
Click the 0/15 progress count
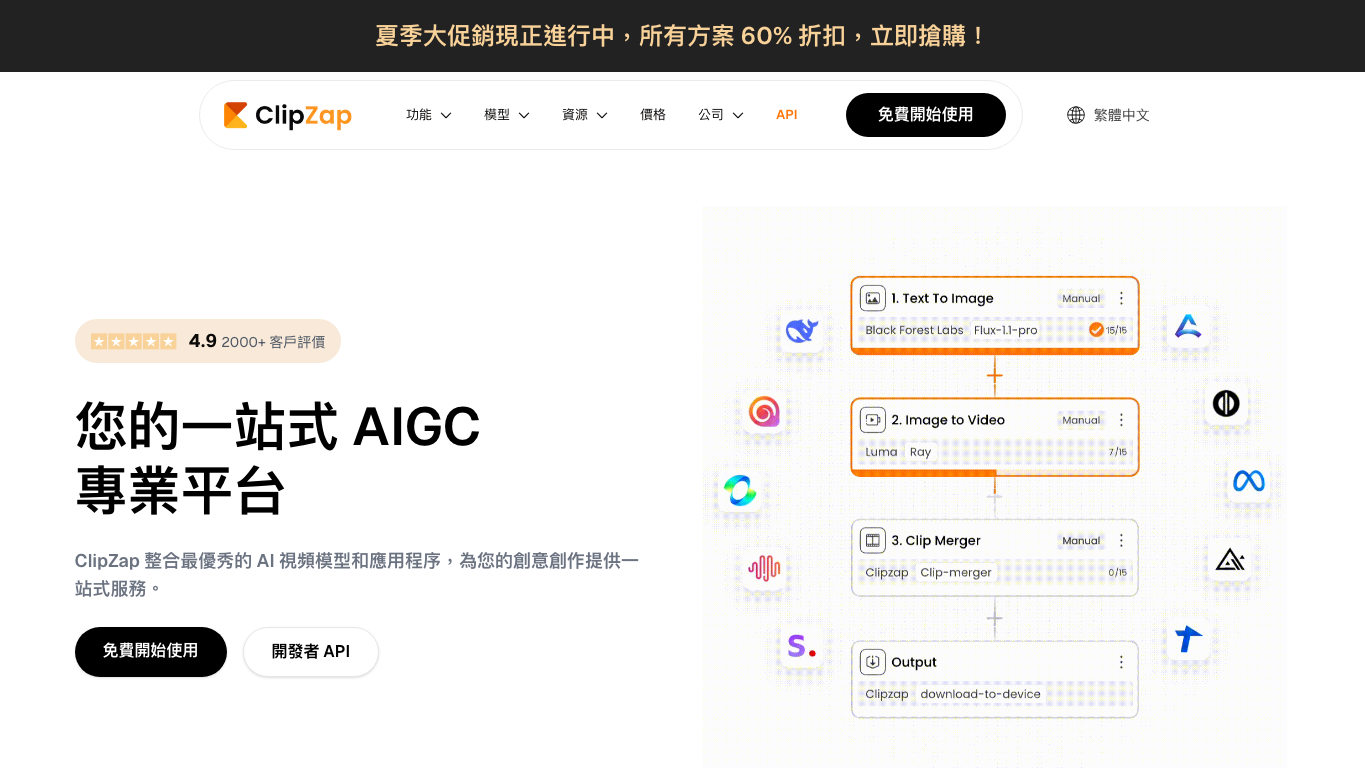(x=1118, y=573)
